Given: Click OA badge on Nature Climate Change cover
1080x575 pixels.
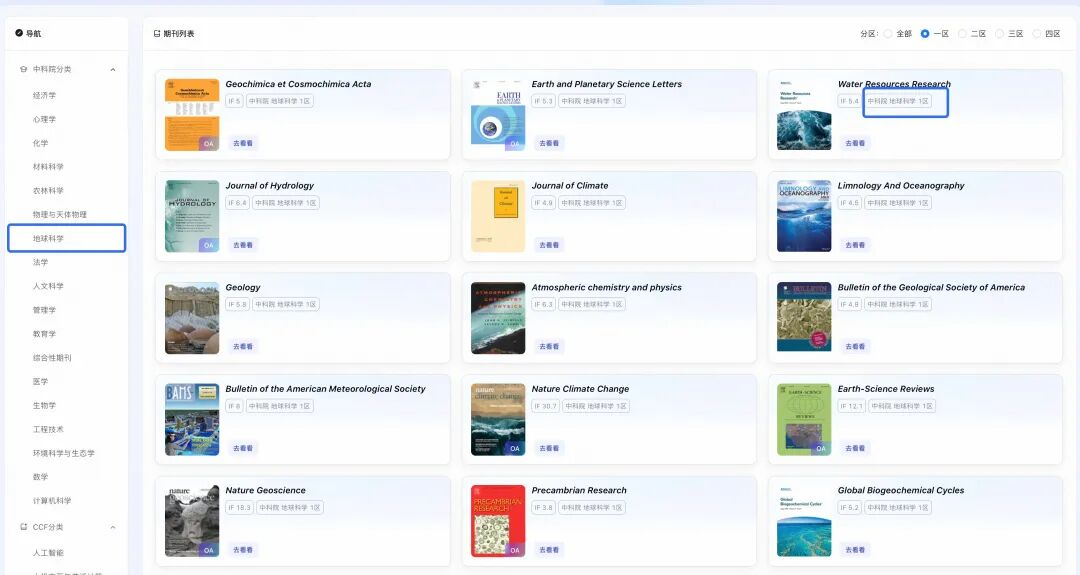Looking at the screenshot, I should (x=515, y=448).
